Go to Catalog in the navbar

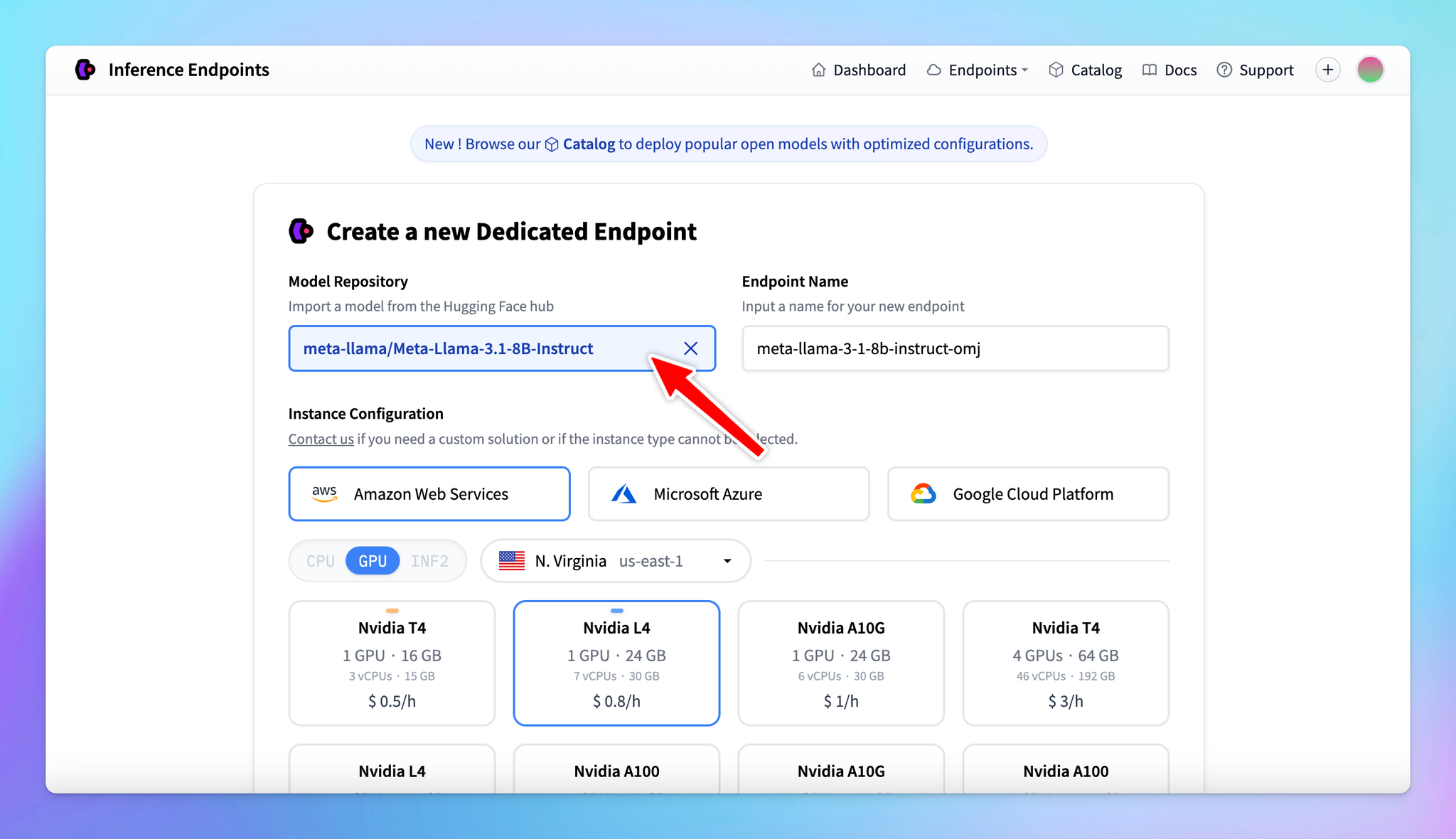(x=1086, y=70)
